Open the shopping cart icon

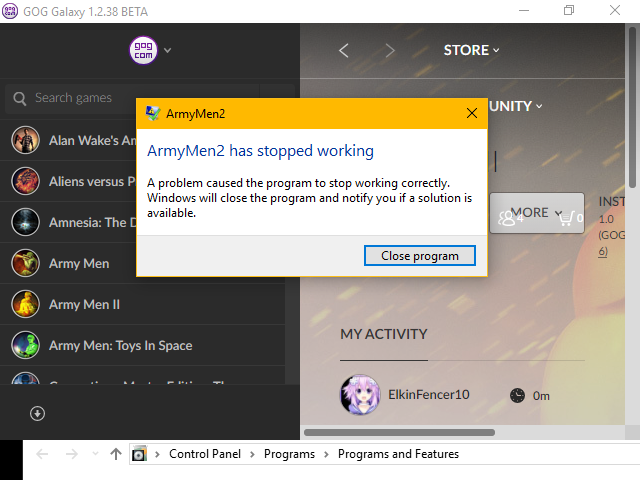(567, 218)
